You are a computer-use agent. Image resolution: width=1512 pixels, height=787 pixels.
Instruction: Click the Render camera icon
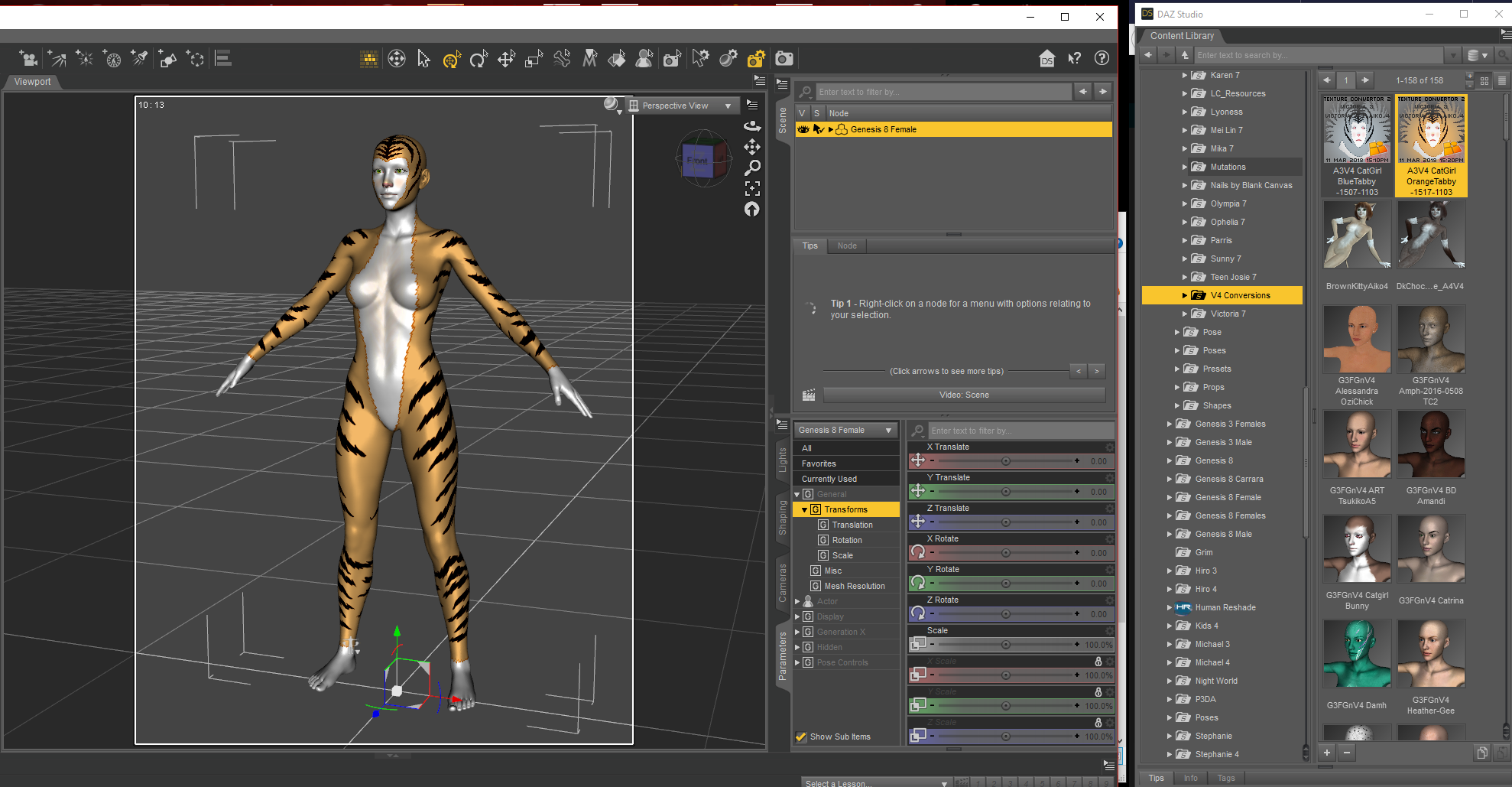(784, 59)
